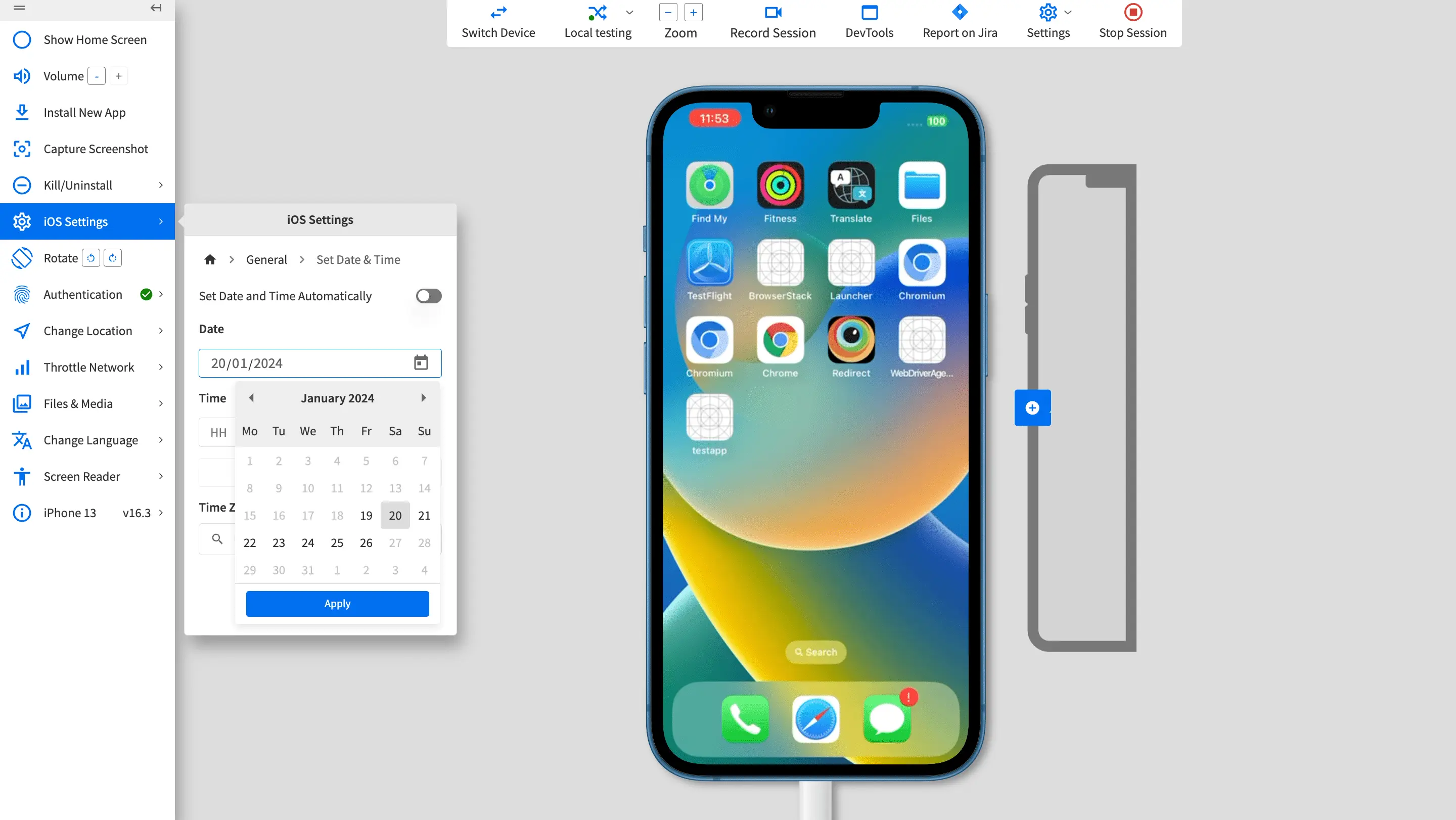Click the Capture Screenshot icon

tap(21, 149)
